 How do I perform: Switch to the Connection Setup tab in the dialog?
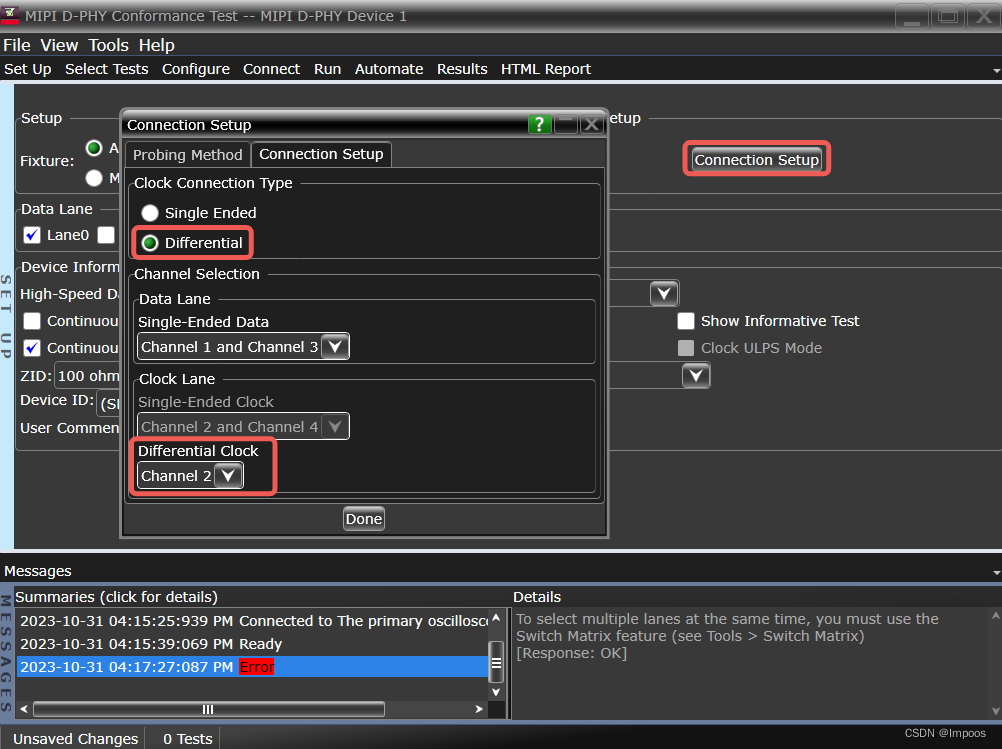320,154
